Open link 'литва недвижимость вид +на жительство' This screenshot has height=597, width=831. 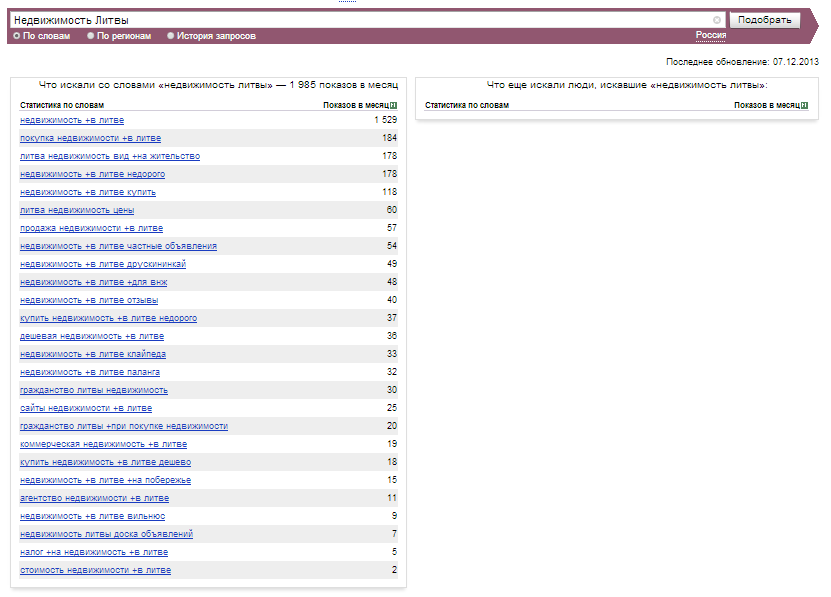(110, 156)
